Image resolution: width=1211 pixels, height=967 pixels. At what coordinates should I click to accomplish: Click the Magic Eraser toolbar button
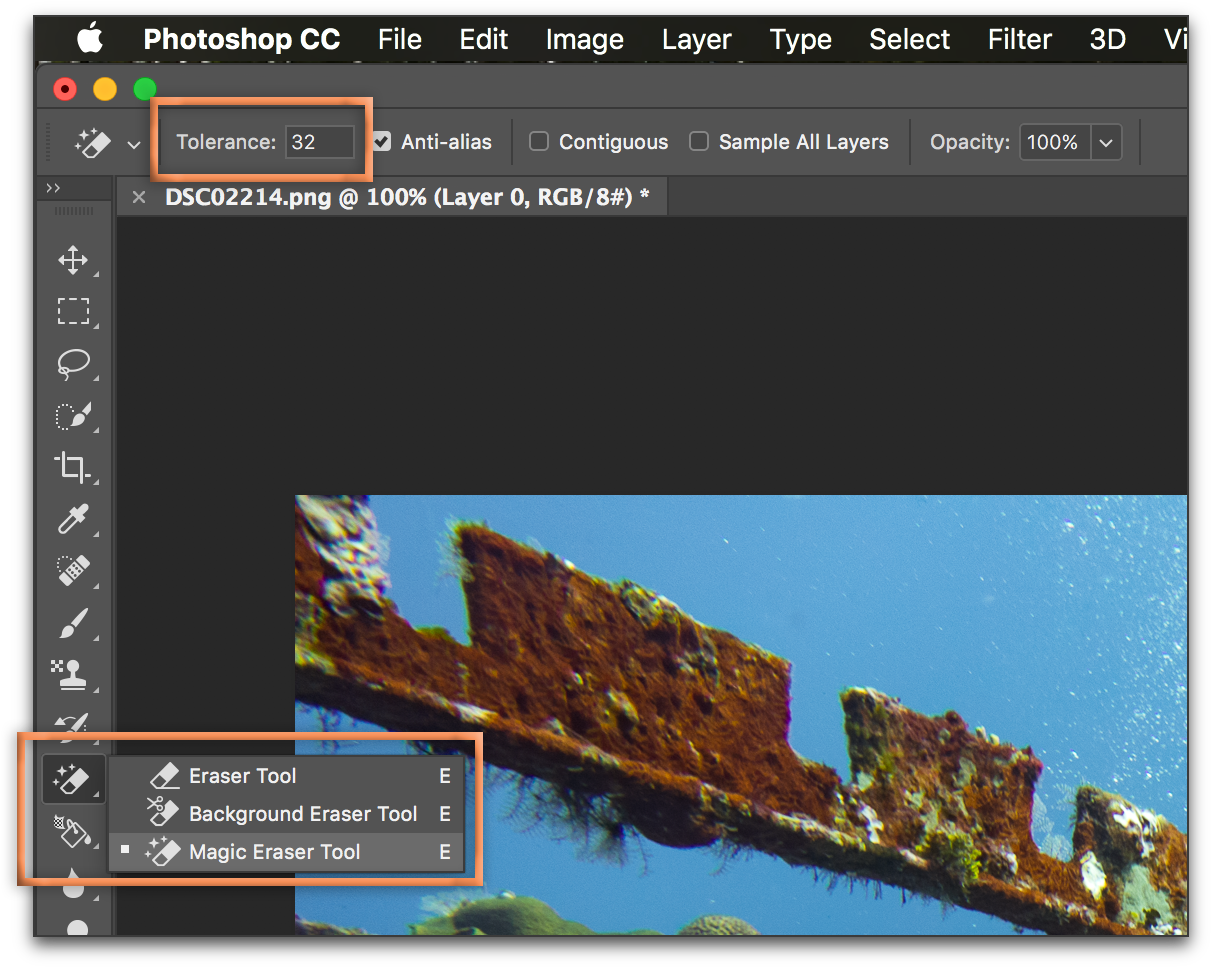click(73, 777)
